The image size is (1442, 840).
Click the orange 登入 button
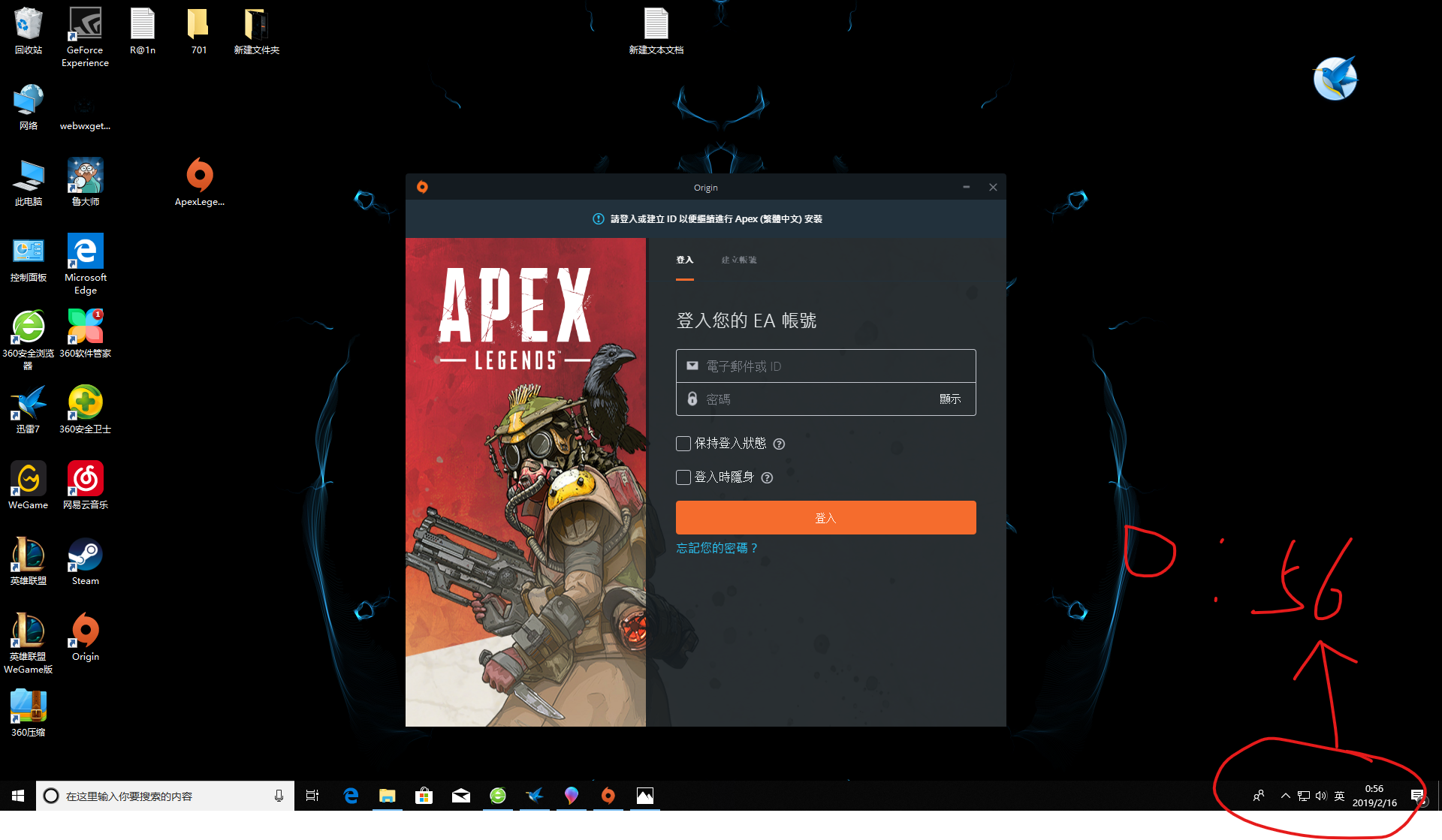[825, 518]
